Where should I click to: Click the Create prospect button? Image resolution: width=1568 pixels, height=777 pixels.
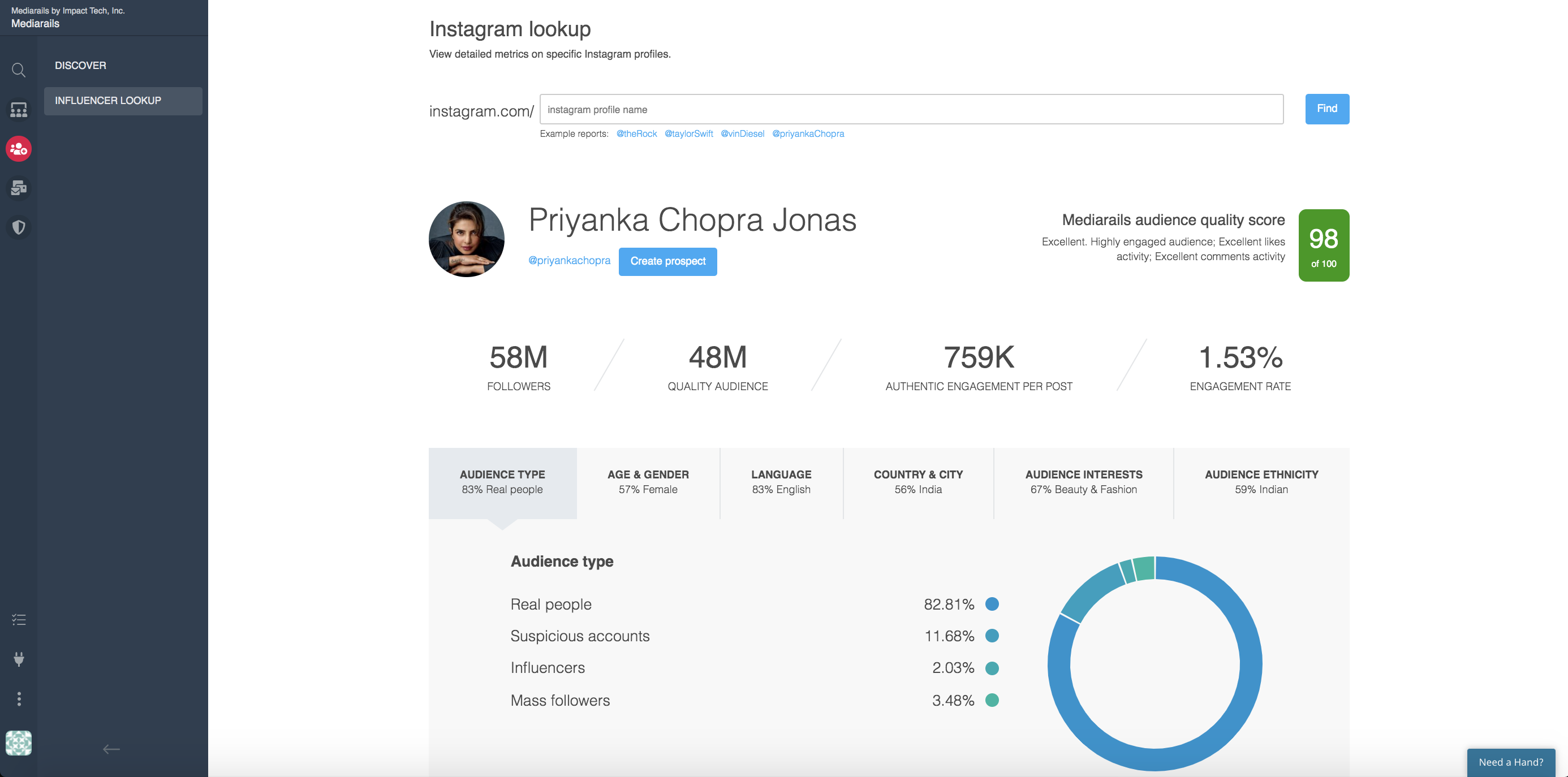667,262
